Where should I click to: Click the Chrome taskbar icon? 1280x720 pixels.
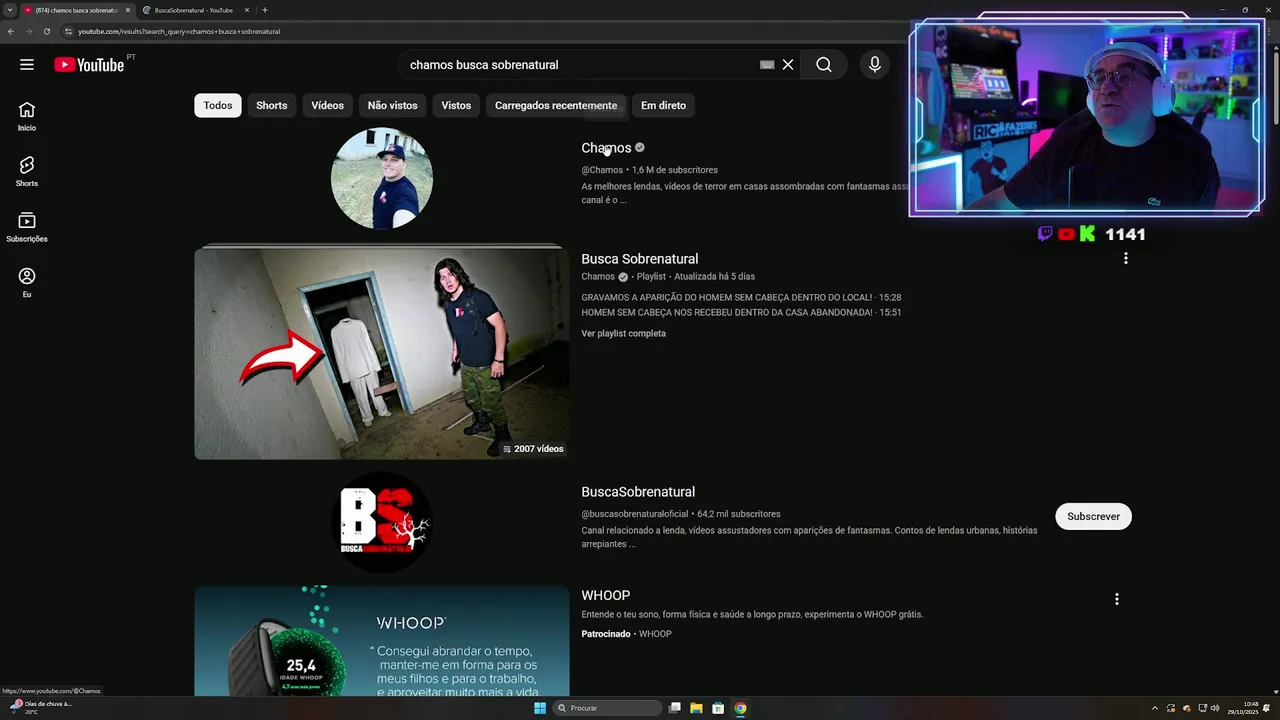(x=740, y=708)
